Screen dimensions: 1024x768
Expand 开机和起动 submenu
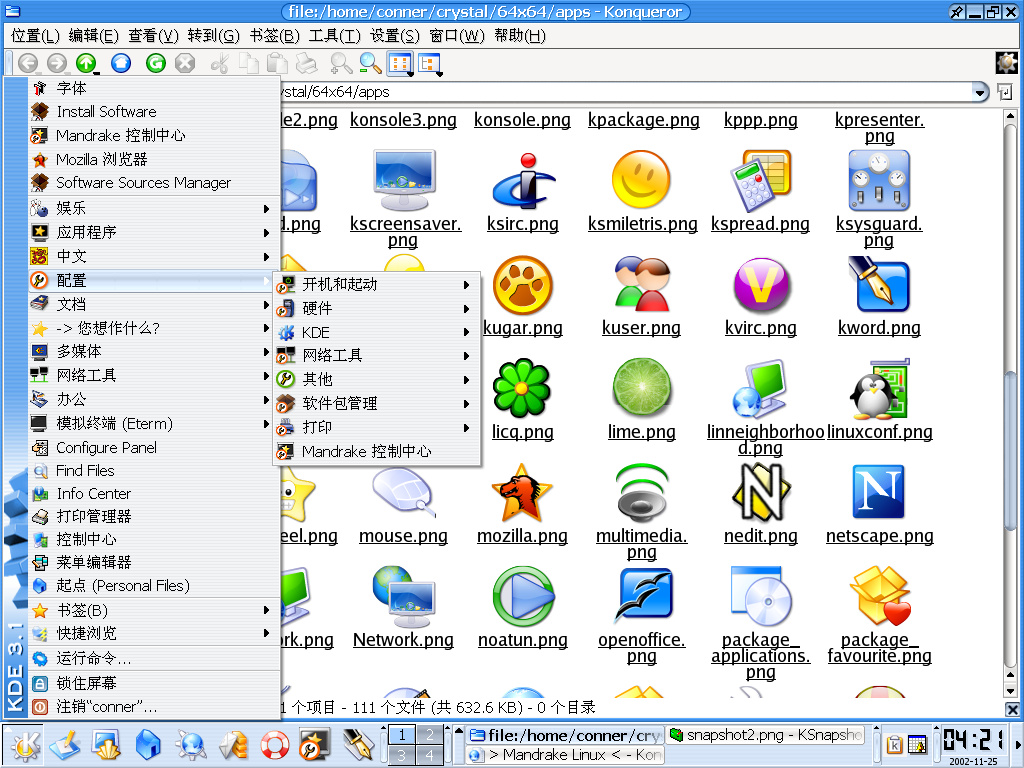(376, 285)
